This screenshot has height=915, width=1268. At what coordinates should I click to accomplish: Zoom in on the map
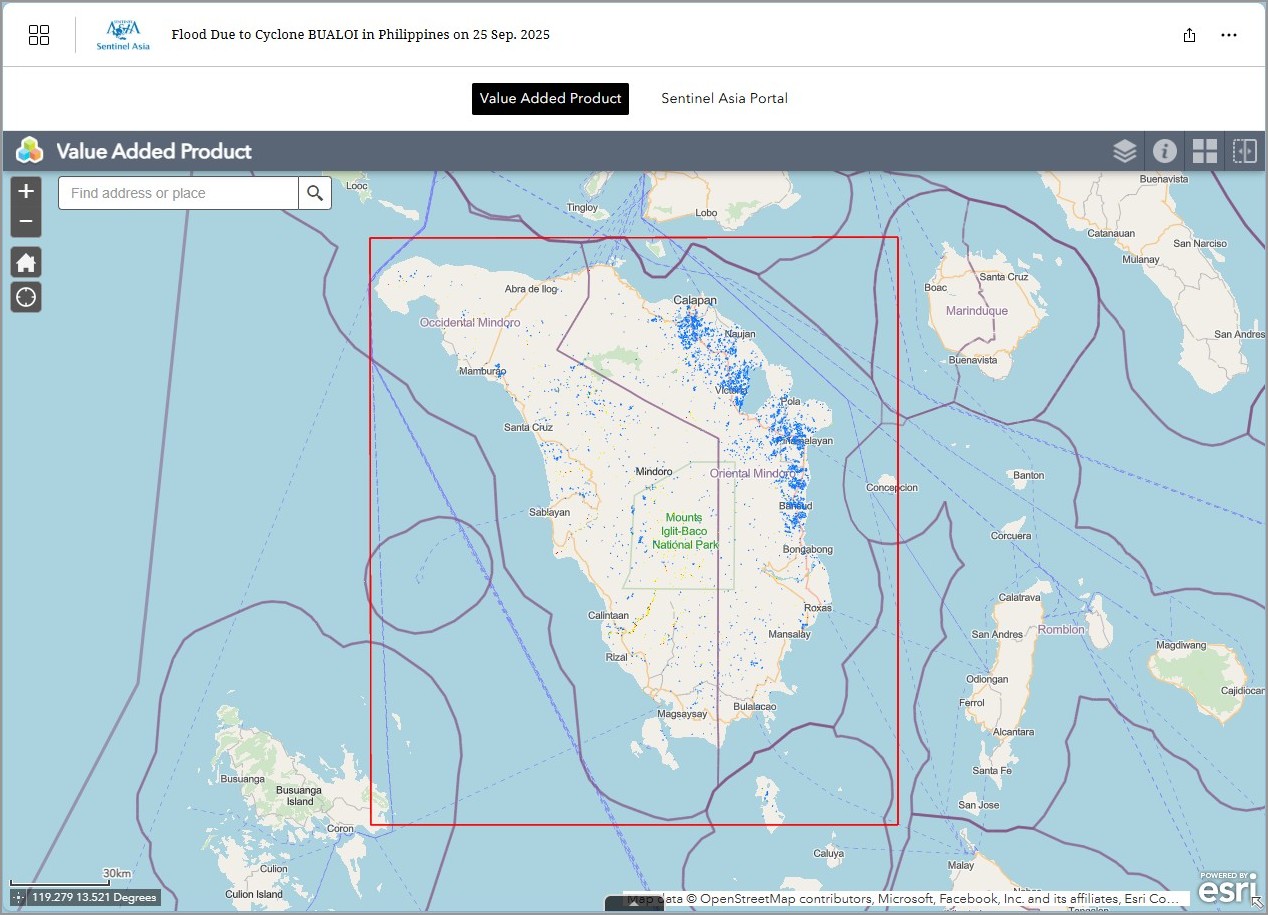tap(26, 191)
